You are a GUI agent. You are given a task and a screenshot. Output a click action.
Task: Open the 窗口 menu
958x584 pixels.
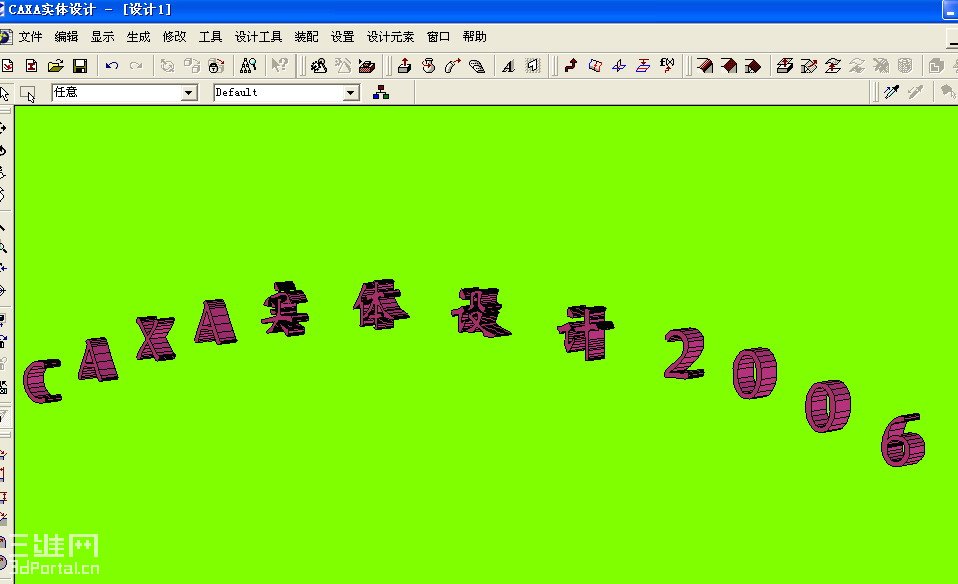pos(438,37)
